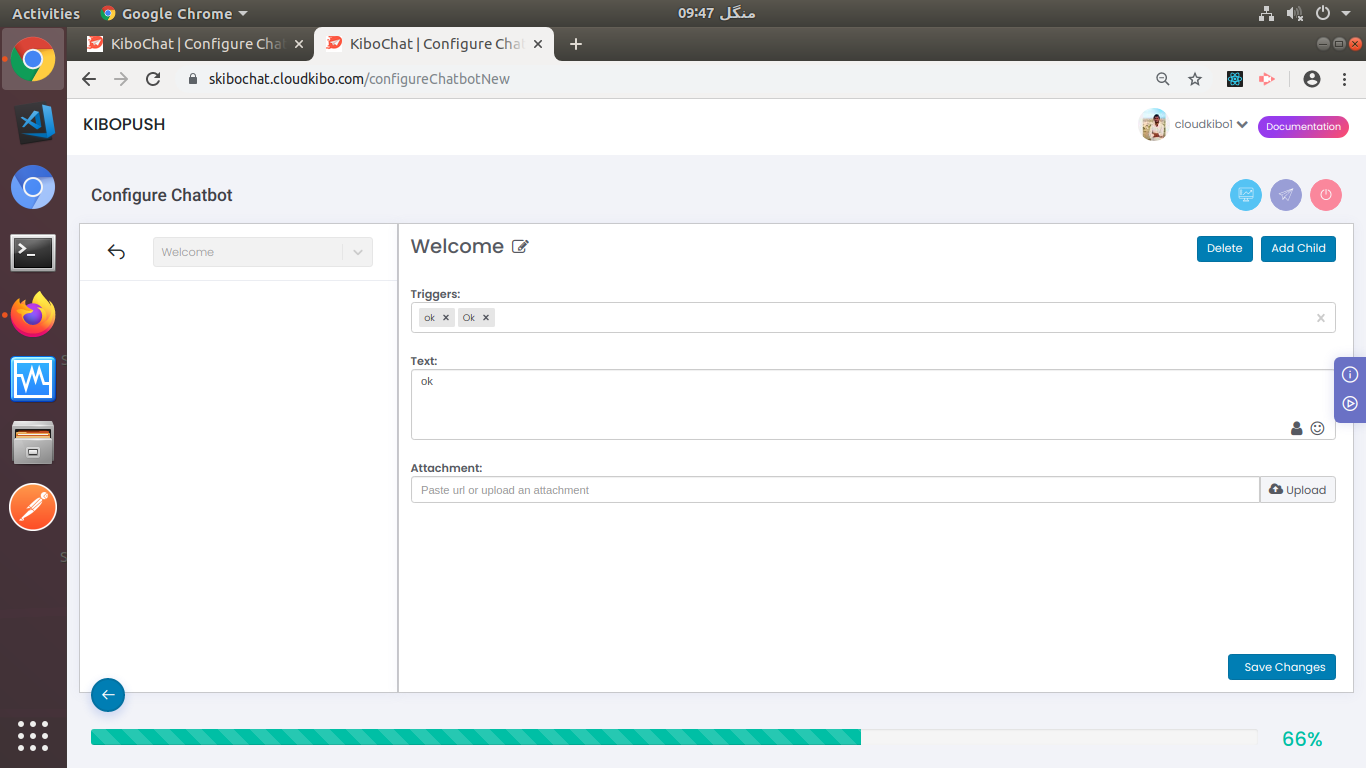Open the Google Chrome app menu in top bar
This screenshot has height=768, width=1366.
click(174, 13)
